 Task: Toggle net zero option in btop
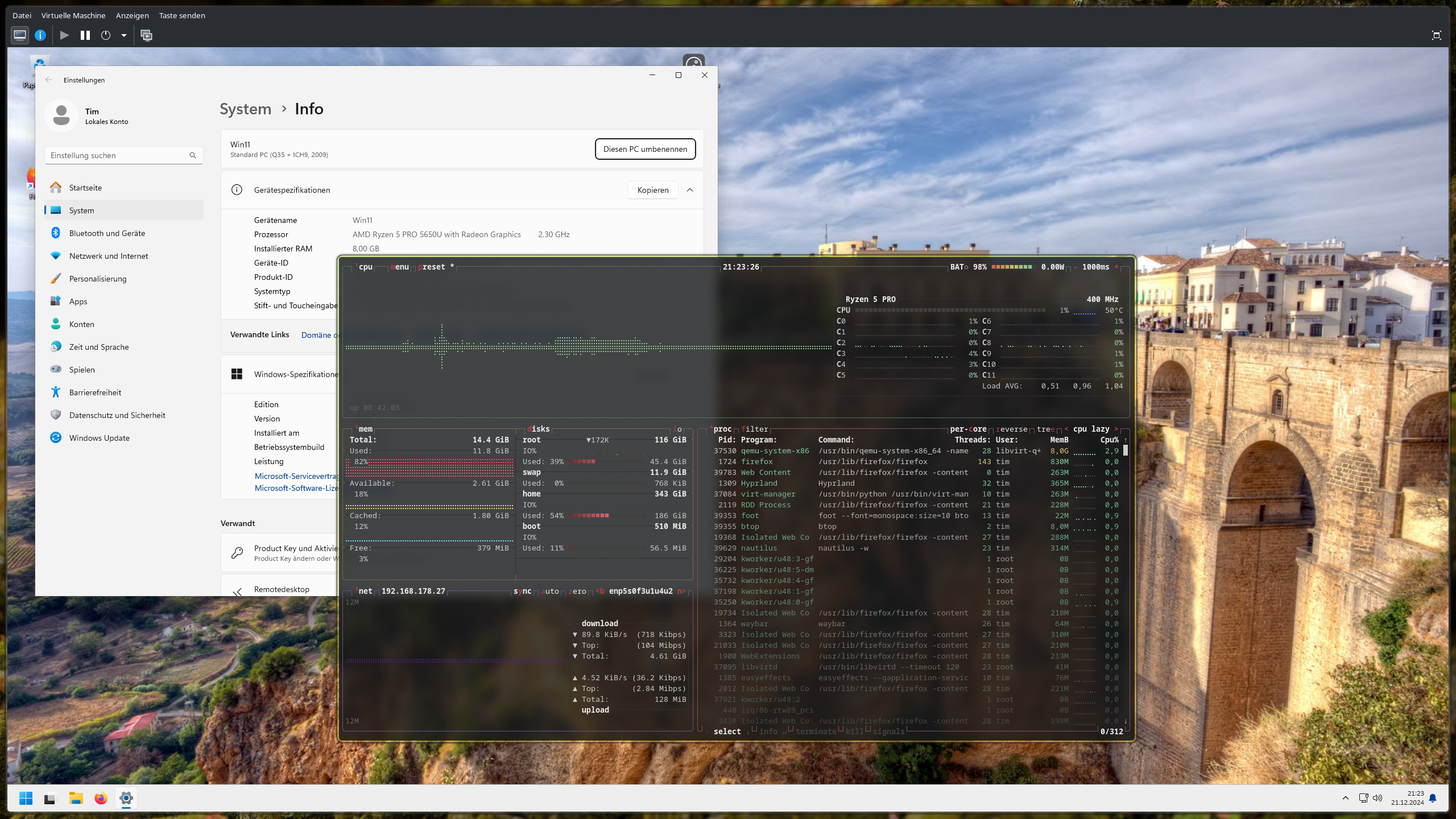pos(577,591)
